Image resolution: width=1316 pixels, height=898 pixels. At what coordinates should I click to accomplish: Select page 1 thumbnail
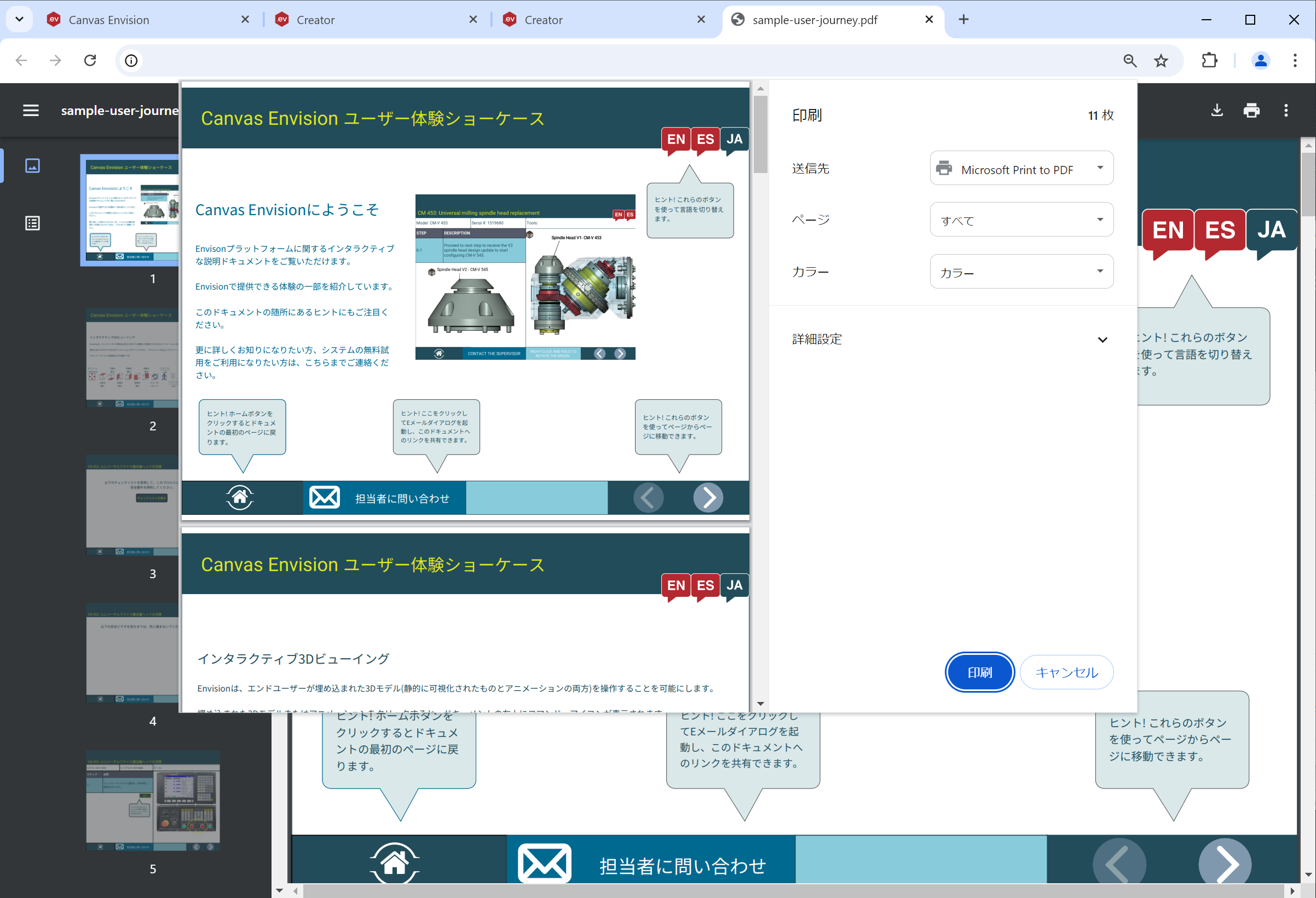tap(131, 210)
